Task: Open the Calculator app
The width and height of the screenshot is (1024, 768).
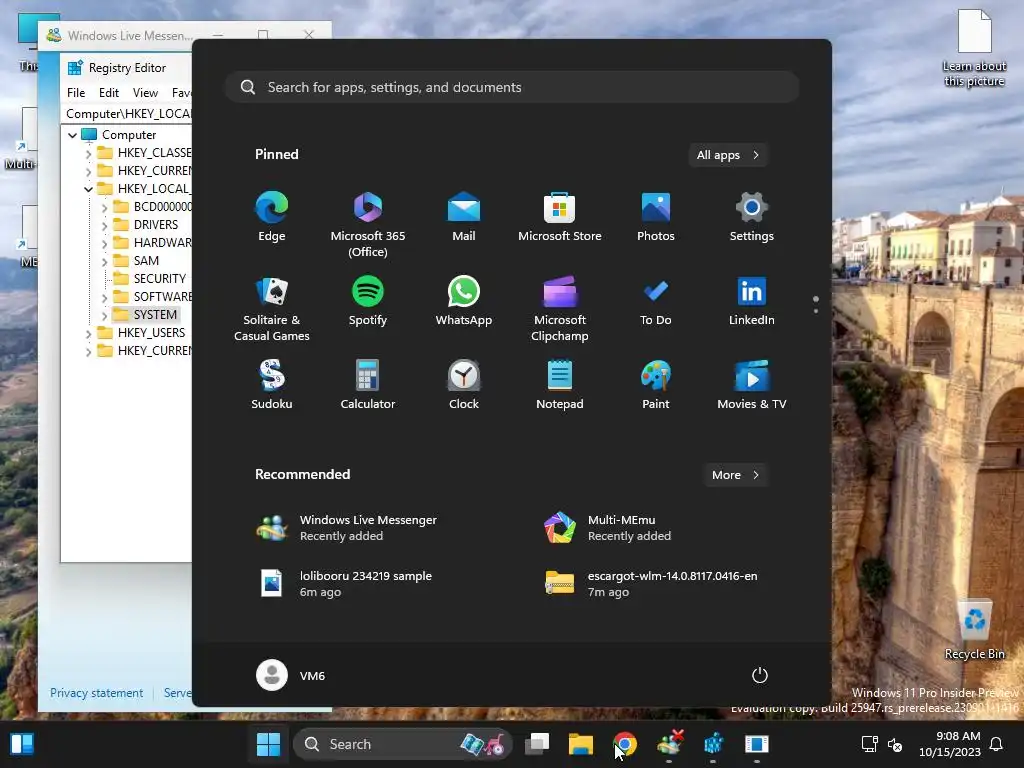Action: click(x=368, y=385)
